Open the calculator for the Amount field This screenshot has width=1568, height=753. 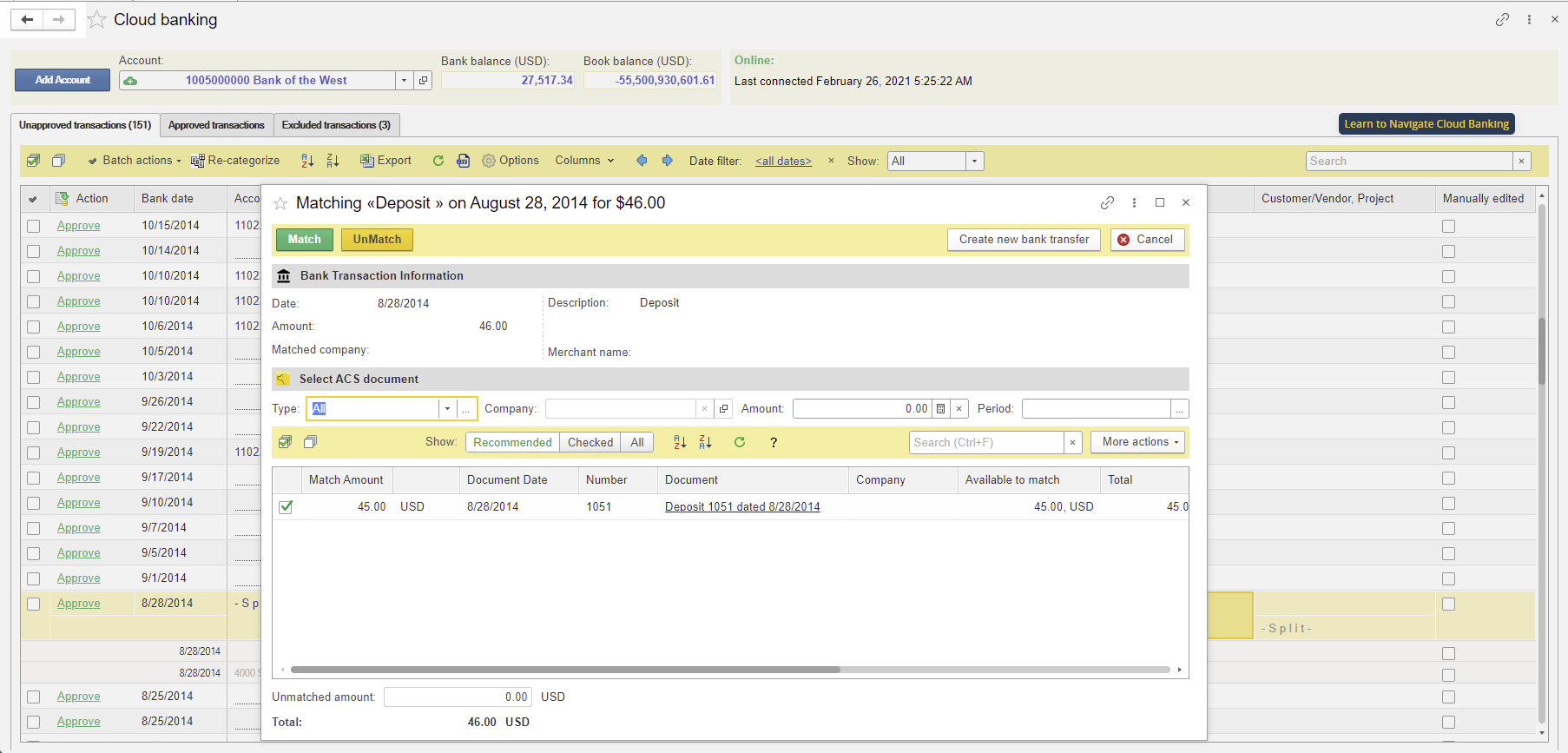[x=940, y=409]
